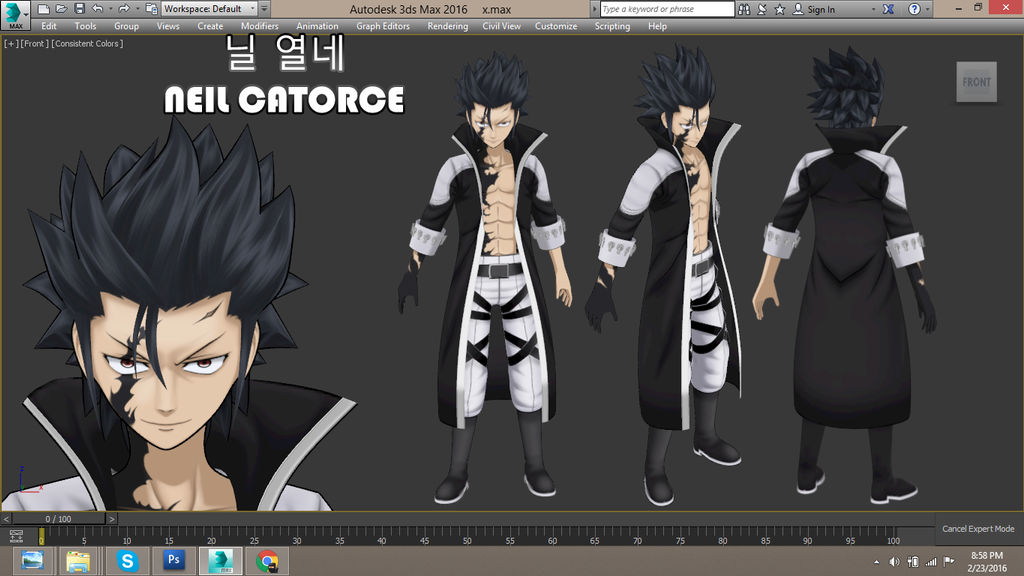1024x576 pixels.
Task: Open the Create menu
Action: coord(210,26)
